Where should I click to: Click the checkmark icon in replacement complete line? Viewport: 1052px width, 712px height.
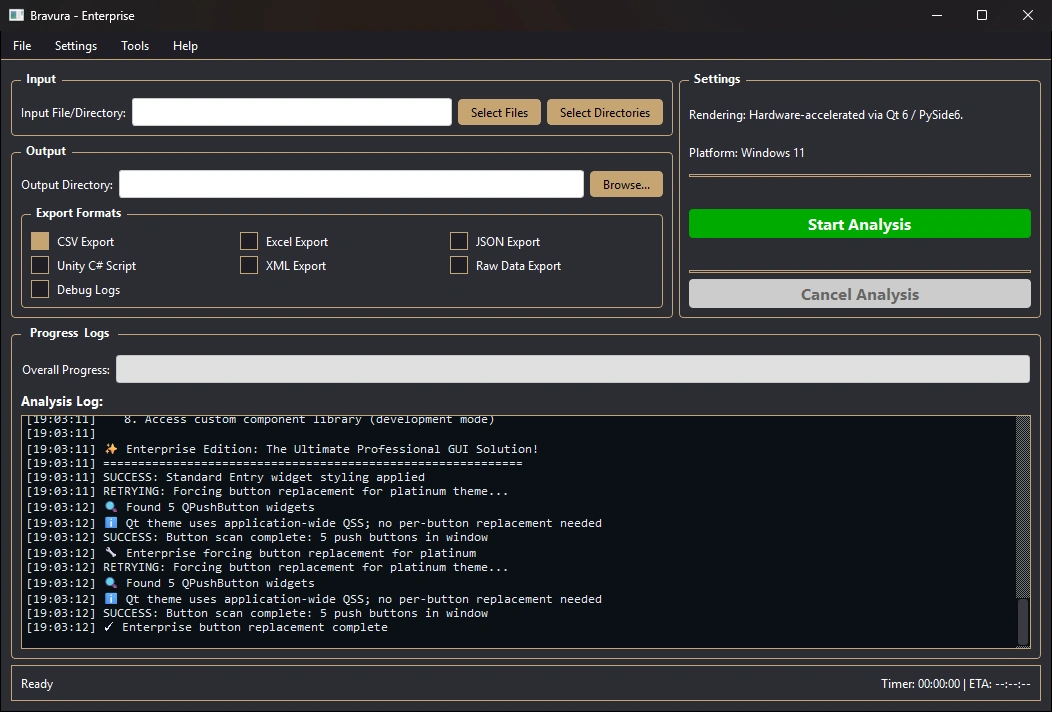109,627
